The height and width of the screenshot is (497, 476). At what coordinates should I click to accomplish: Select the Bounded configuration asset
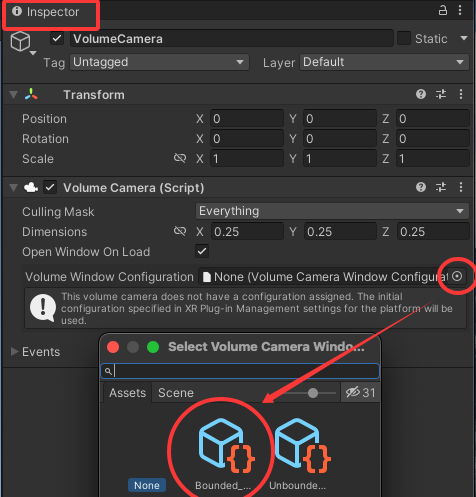(223, 453)
